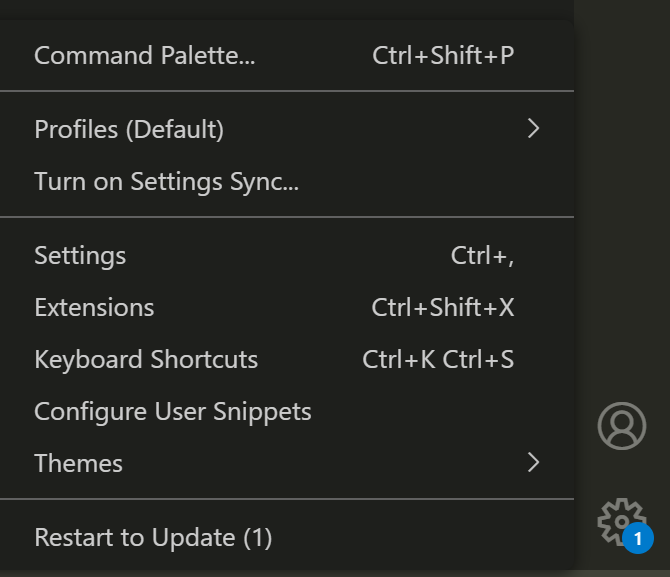Image resolution: width=670 pixels, height=577 pixels.
Task: Click Restart to Update (1)
Action: point(153,537)
